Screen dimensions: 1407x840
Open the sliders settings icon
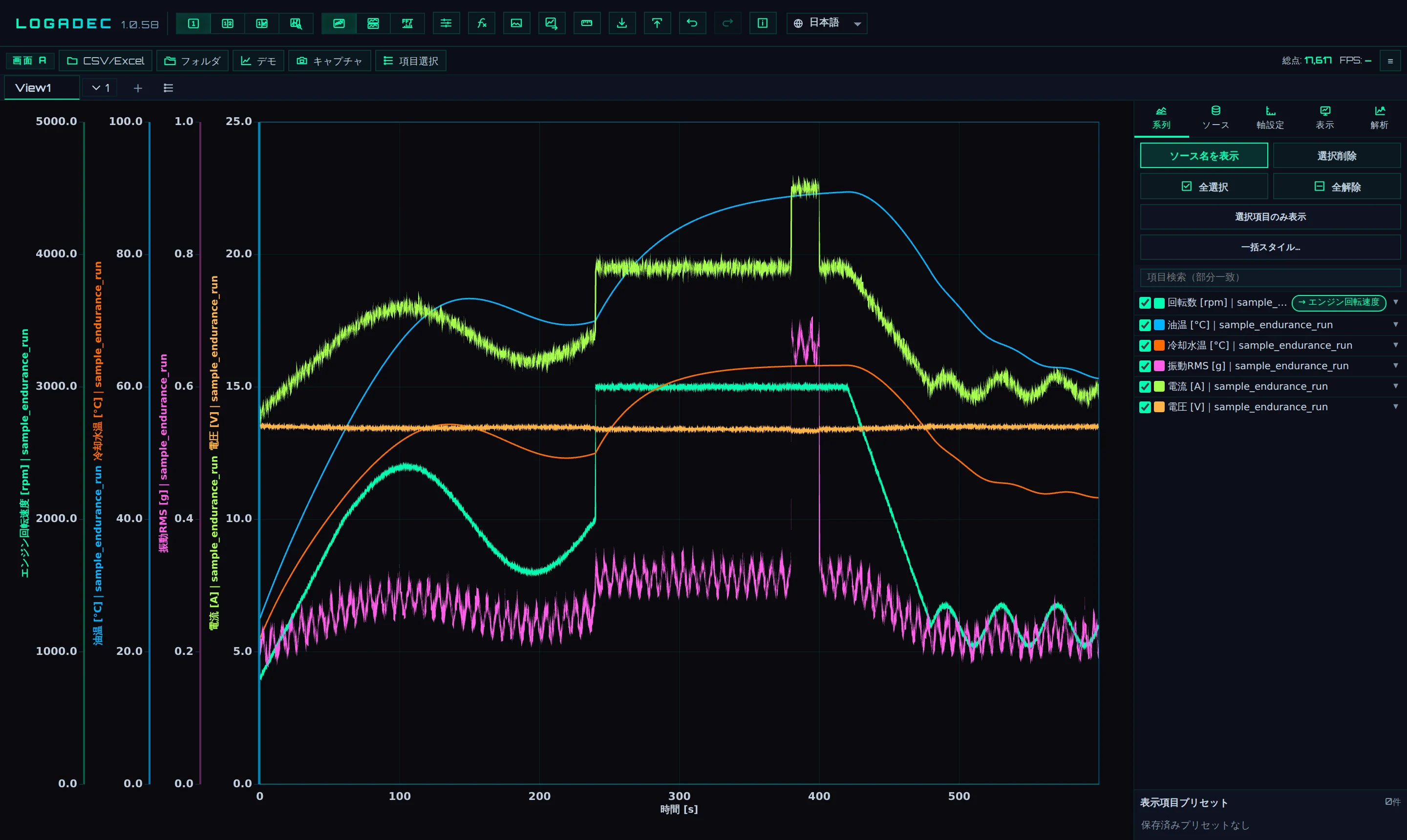click(x=446, y=23)
